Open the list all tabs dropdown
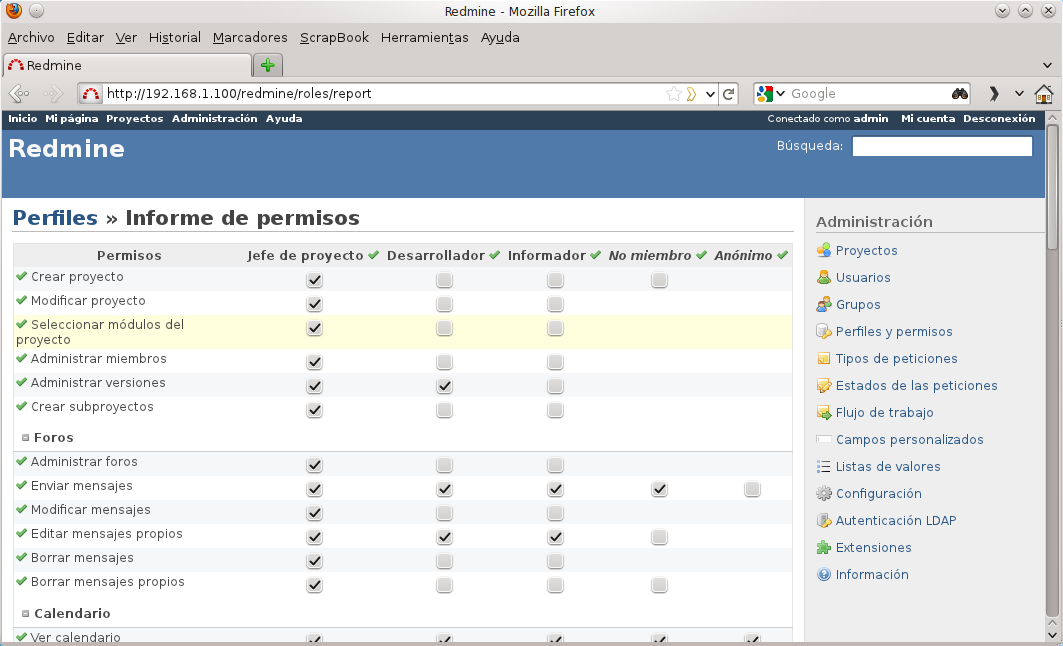Screen dimensions: 1063x646 (x=1047, y=66)
